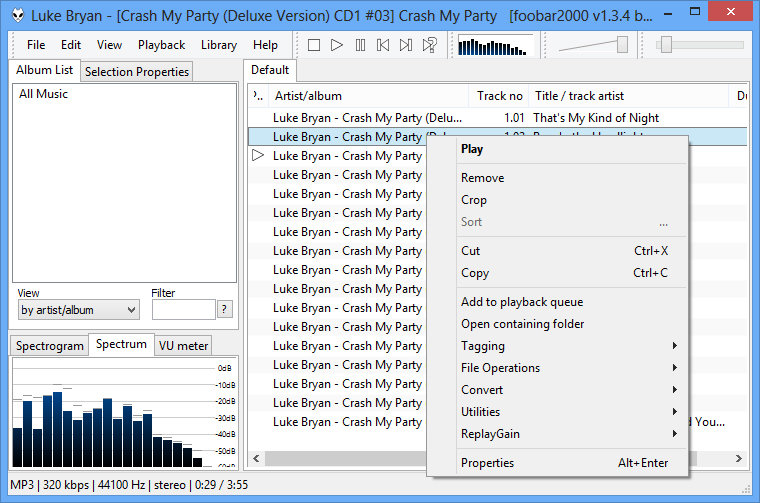Expand the ReplayGain submenu
Viewport: 760px width, 503px height.
coord(558,434)
